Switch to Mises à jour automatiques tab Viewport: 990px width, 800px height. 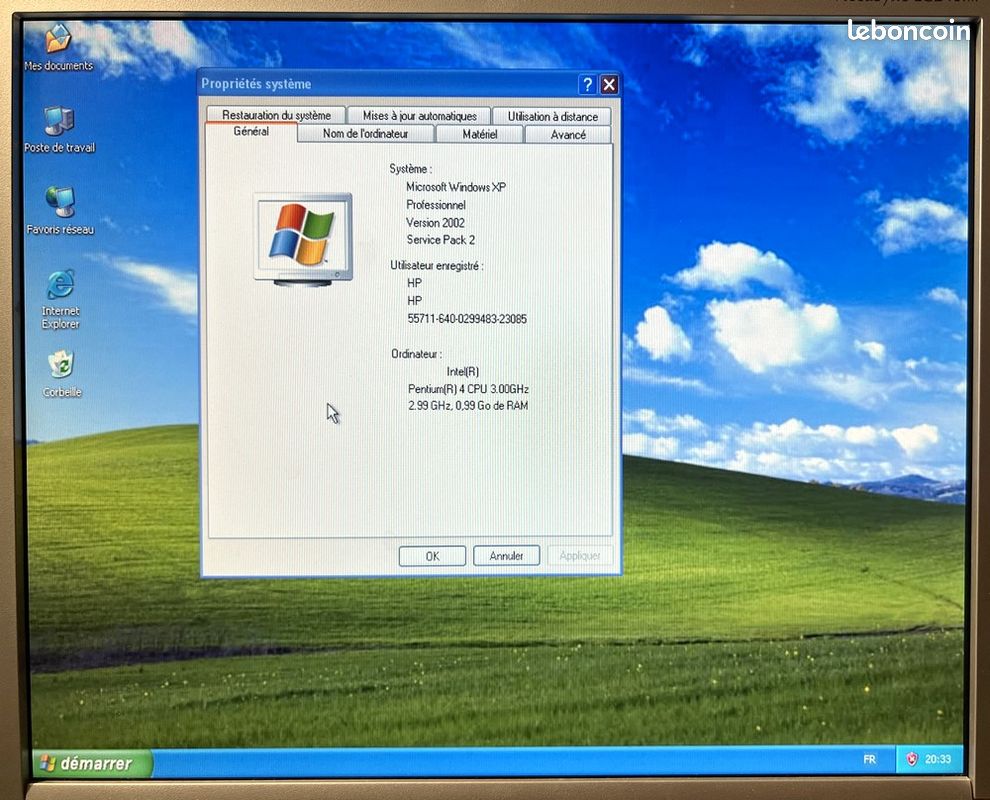click(x=419, y=116)
